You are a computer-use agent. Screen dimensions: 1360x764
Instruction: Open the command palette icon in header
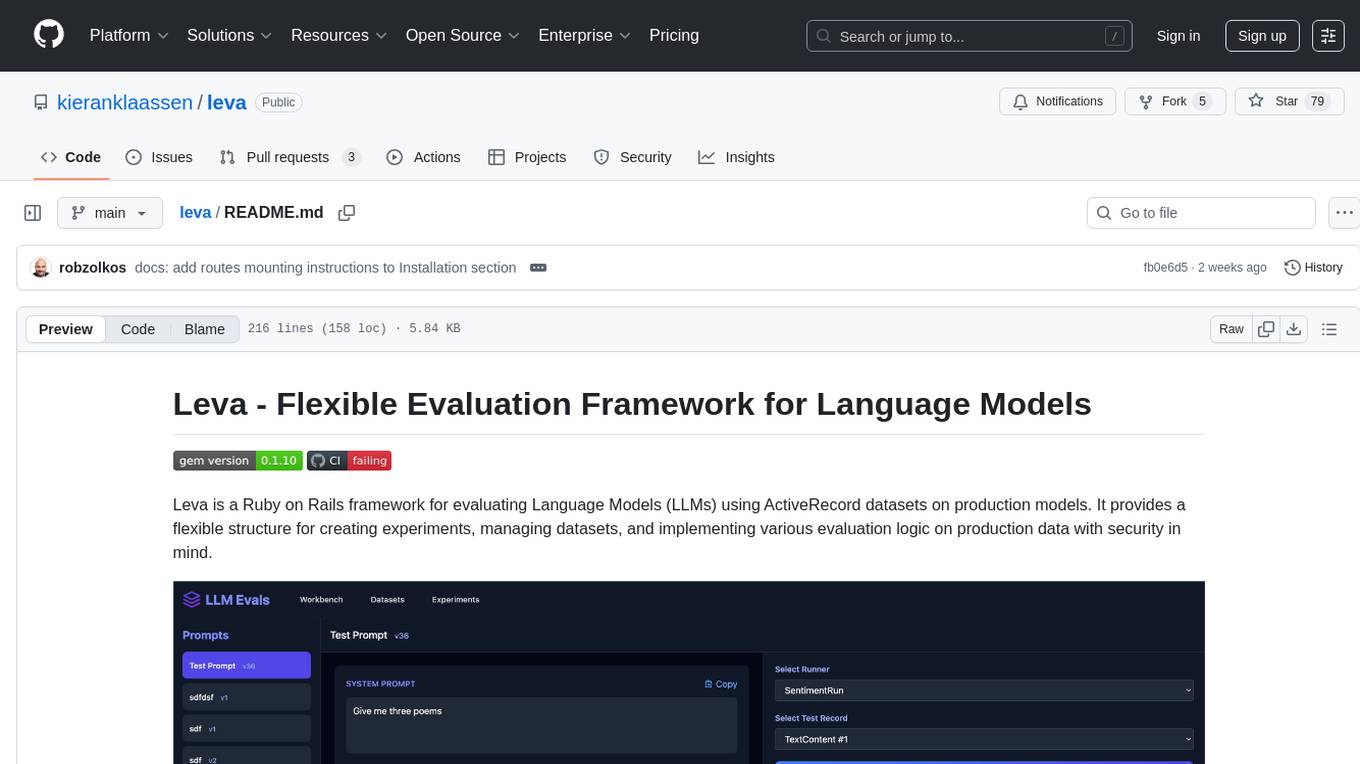tap(1328, 36)
